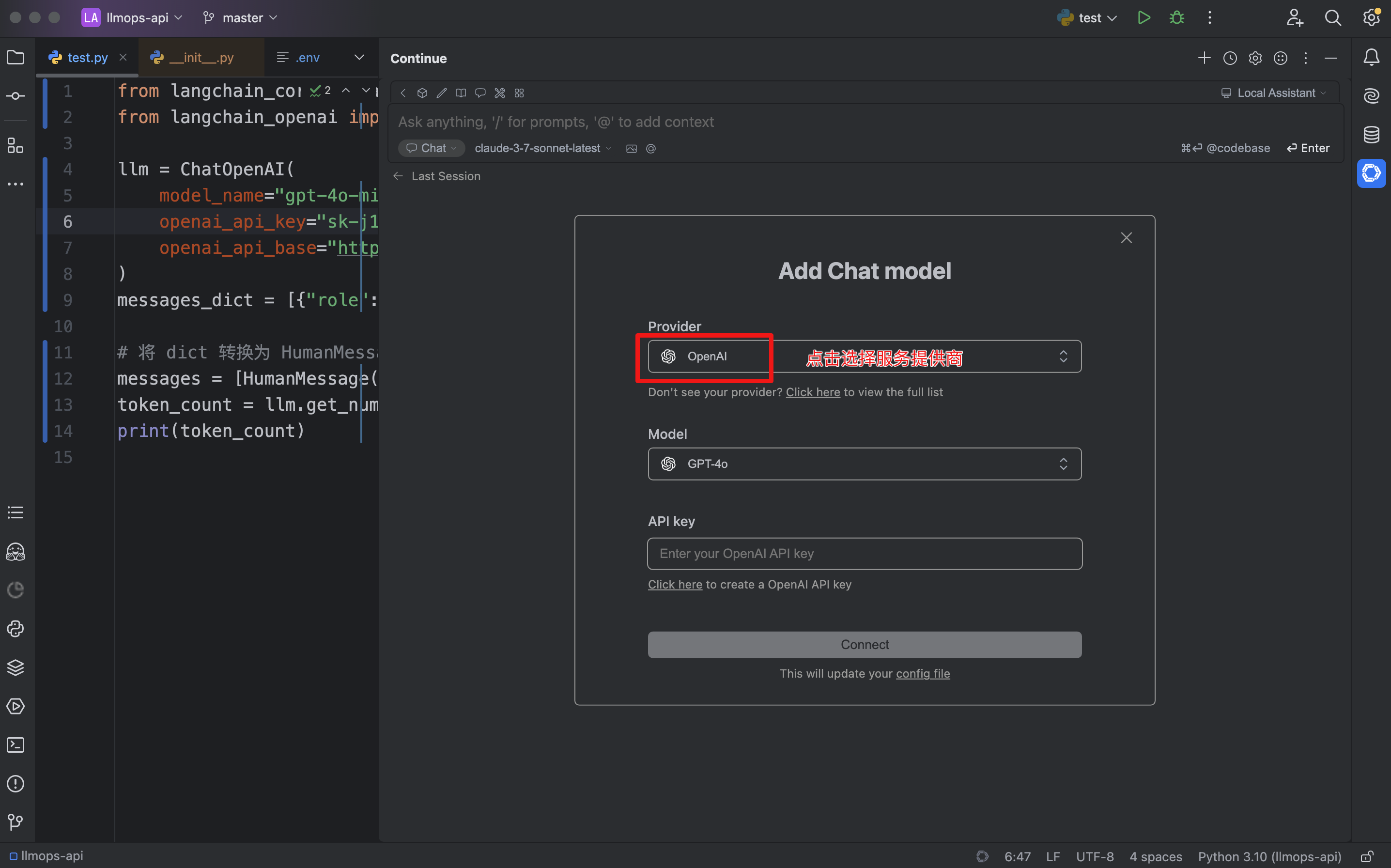Switch to the .env tab
This screenshot has width=1391, height=868.
pyautogui.click(x=307, y=58)
